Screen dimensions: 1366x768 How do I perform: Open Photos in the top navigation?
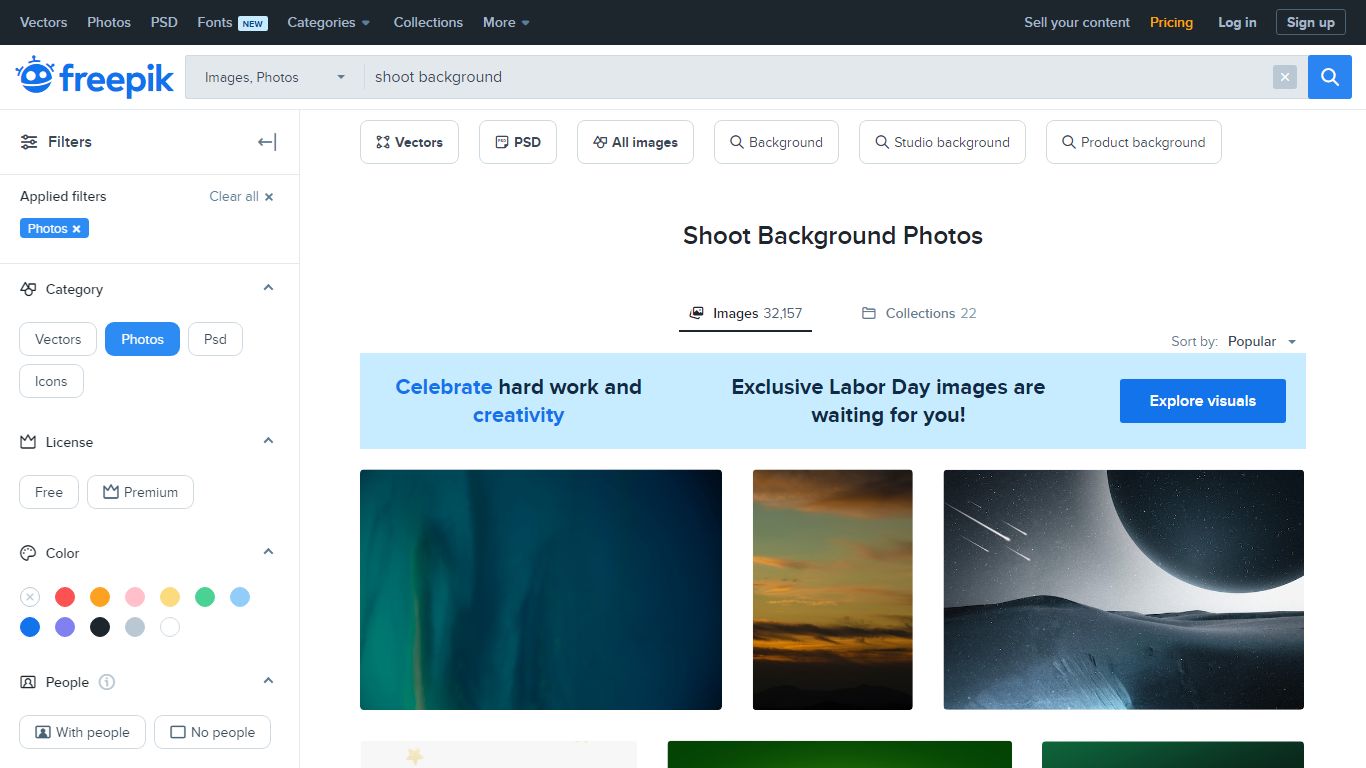pos(109,22)
